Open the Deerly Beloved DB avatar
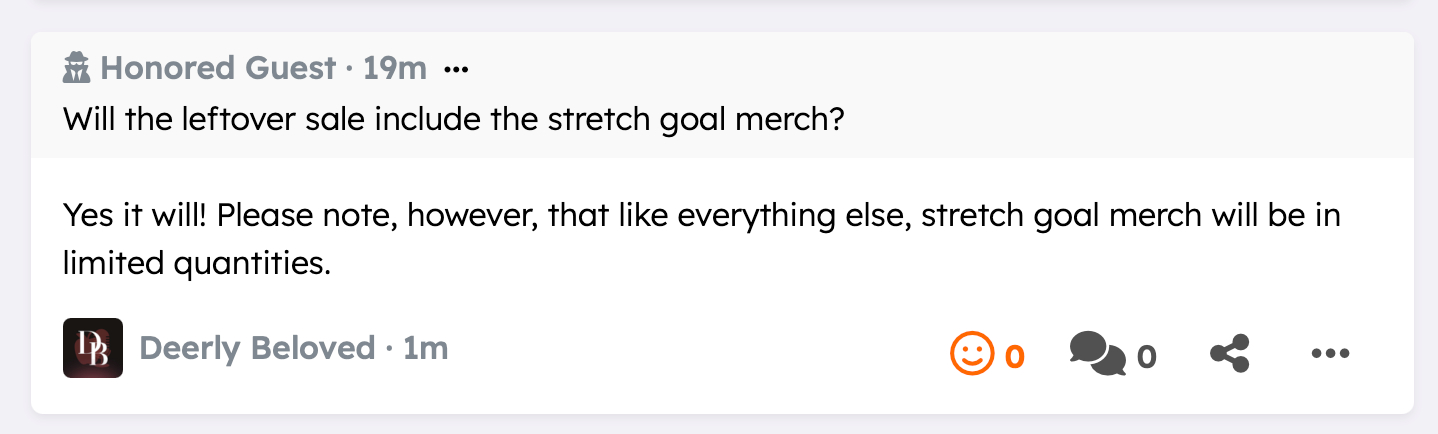This screenshot has height=434, width=1438. click(93, 348)
